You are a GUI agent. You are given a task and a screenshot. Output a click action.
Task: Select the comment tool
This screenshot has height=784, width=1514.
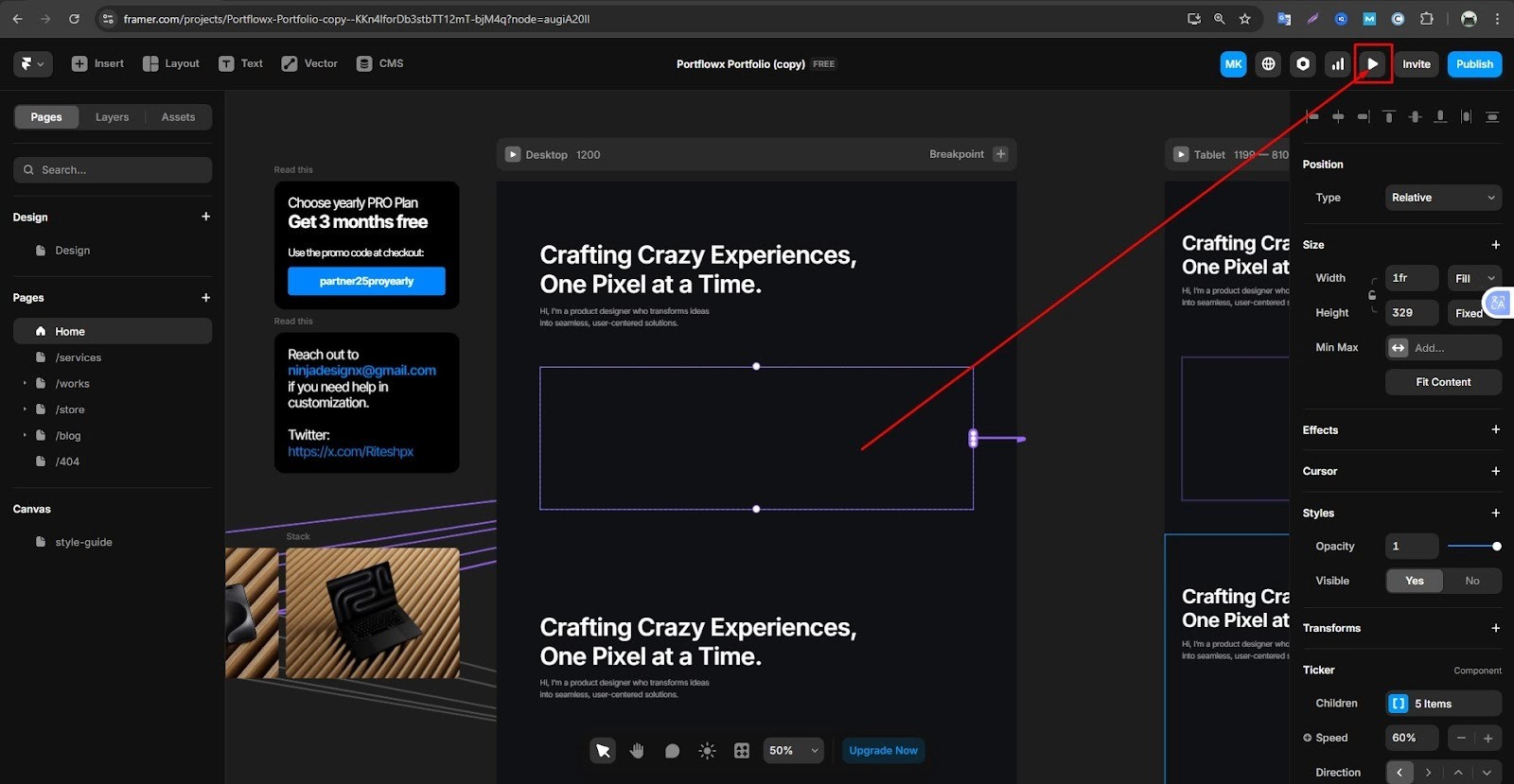(672, 751)
